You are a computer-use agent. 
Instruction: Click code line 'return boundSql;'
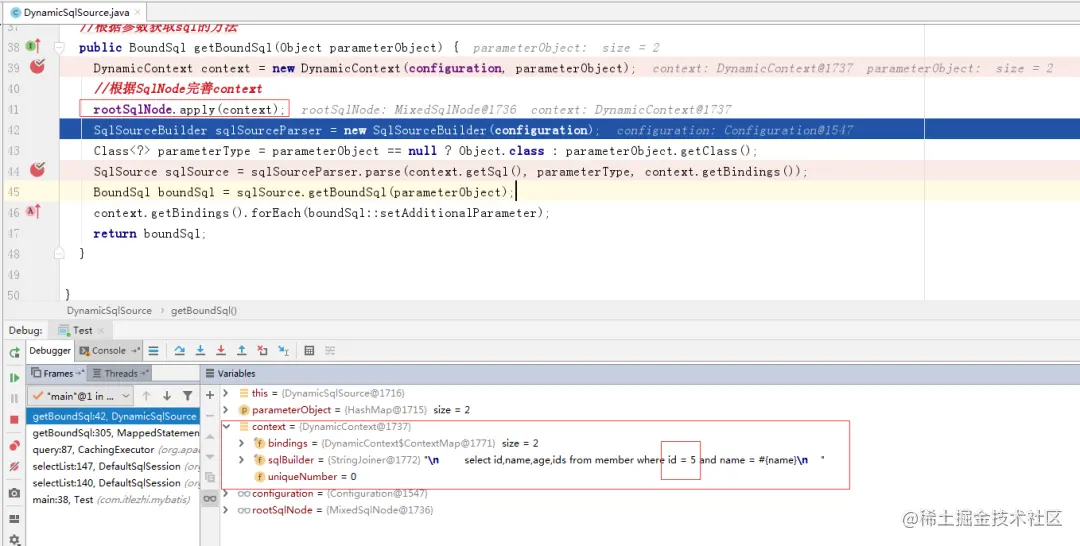click(x=149, y=233)
